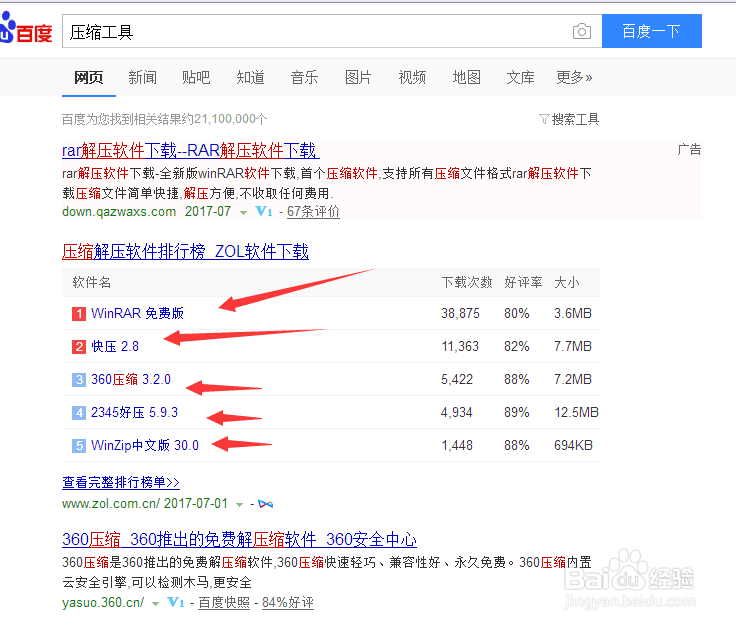Click rating 82% for 快压
This screenshot has width=736, height=627.
[517, 347]
